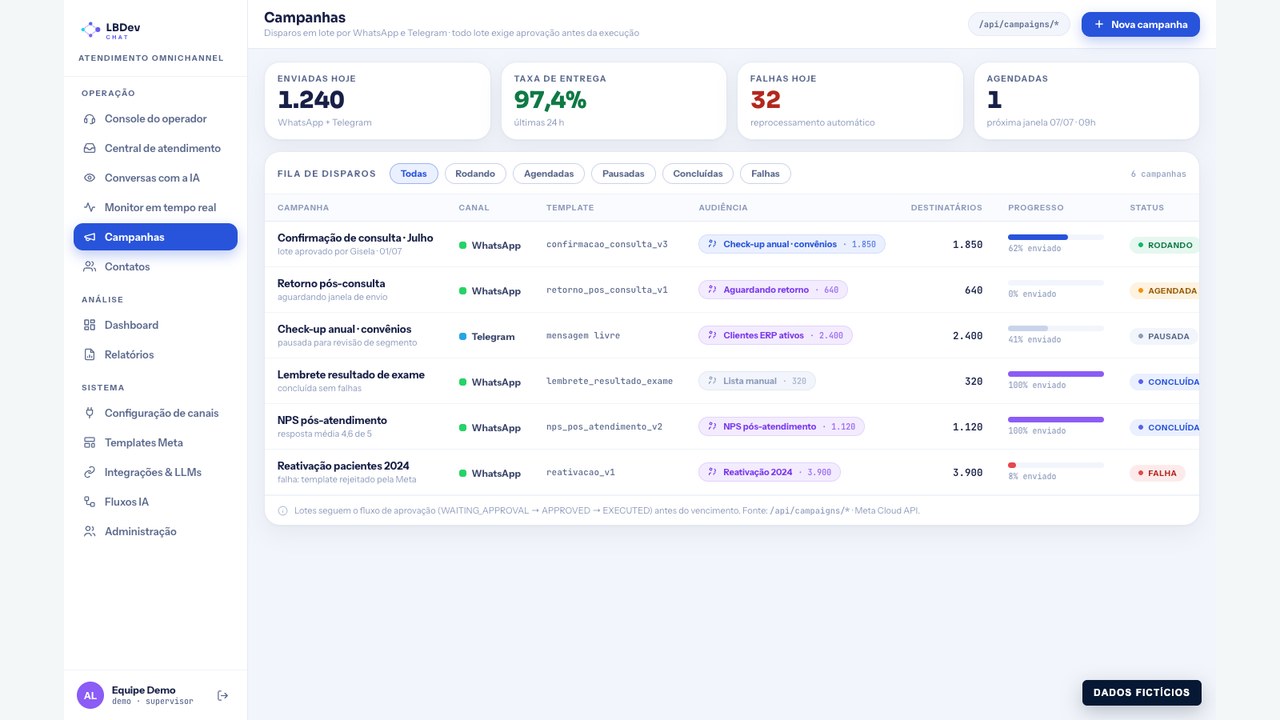Click the segment icon in Reativação 2024 chip

tap(713, 472)
